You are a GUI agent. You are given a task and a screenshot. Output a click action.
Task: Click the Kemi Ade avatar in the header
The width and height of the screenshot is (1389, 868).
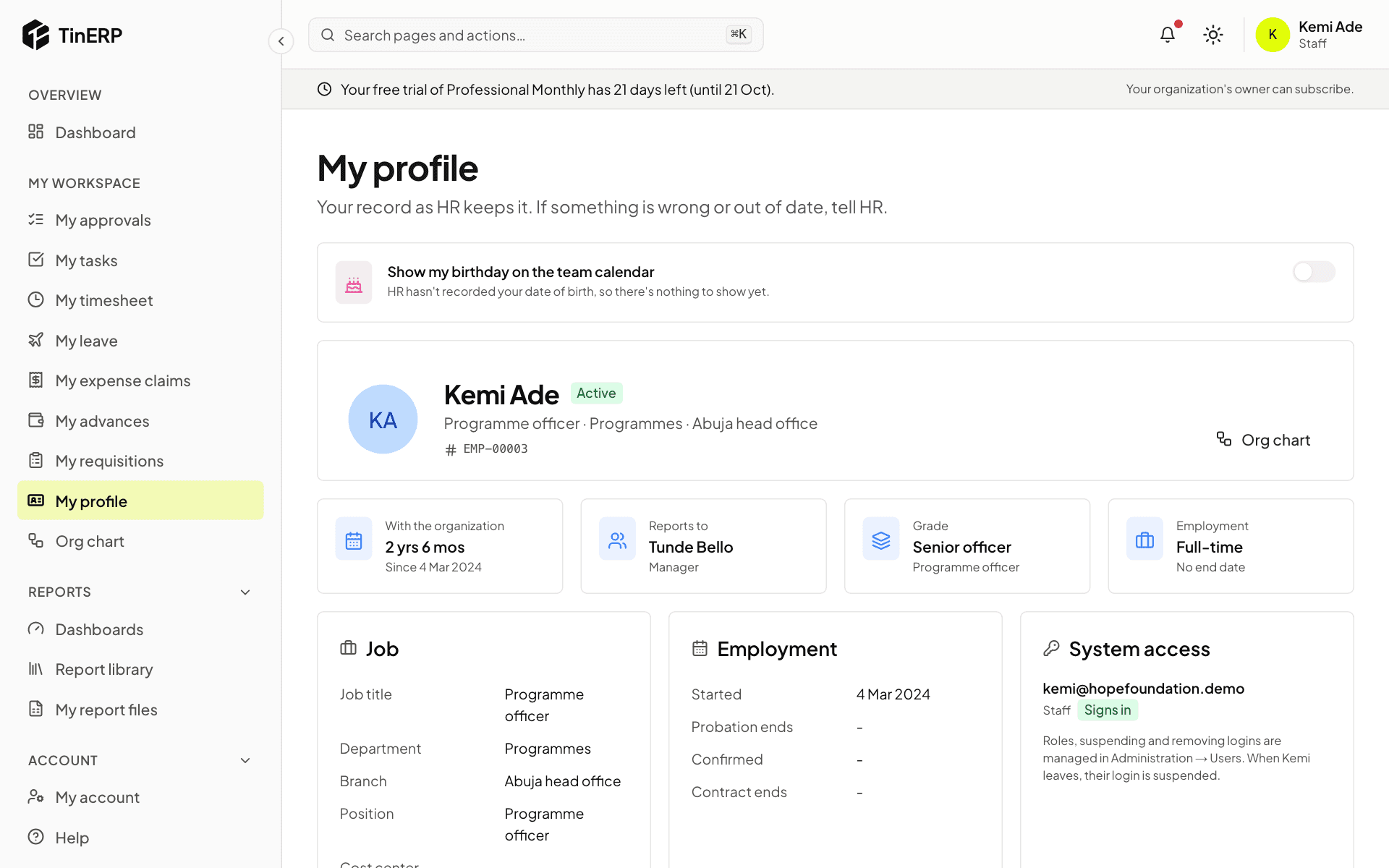(1273, 35)
